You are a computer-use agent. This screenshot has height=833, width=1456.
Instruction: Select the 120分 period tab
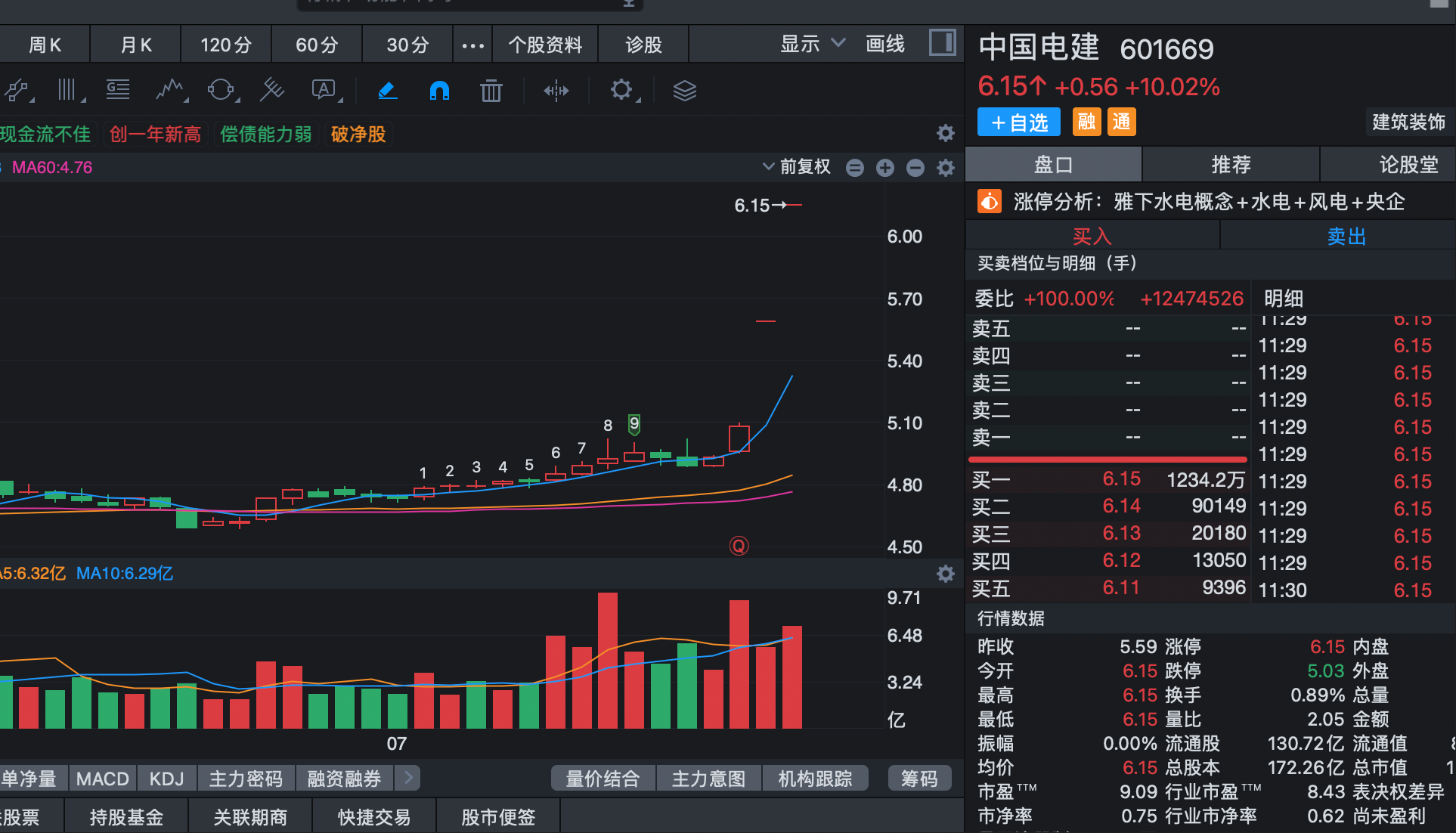point(226,45)
